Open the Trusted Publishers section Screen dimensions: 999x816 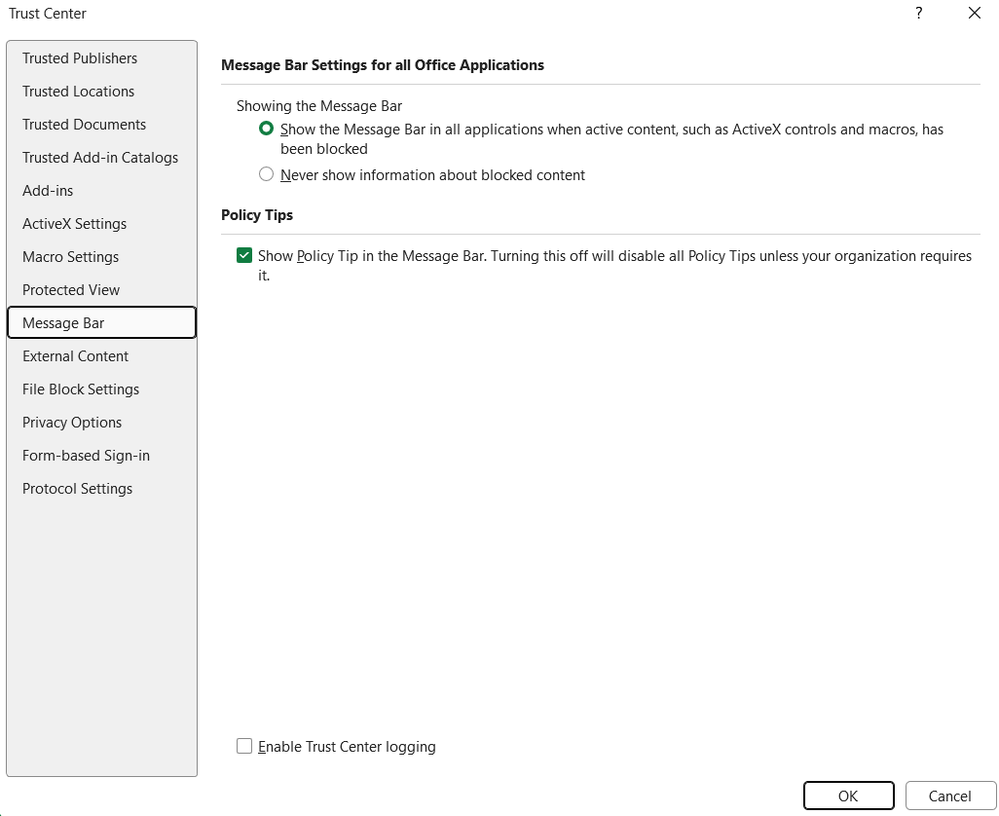coord(80,58)
